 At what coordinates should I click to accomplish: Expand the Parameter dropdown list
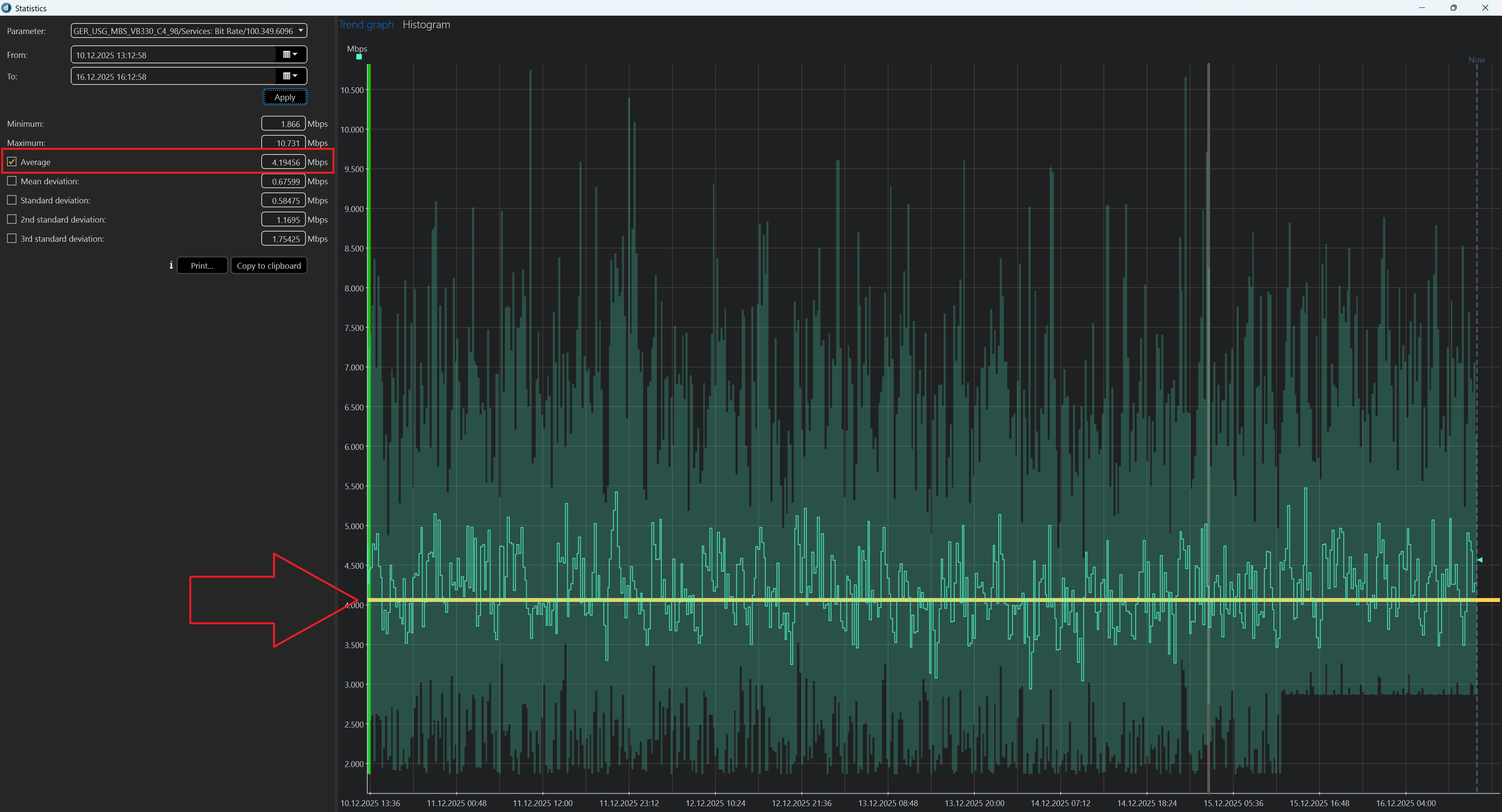(x=301, y=31)
